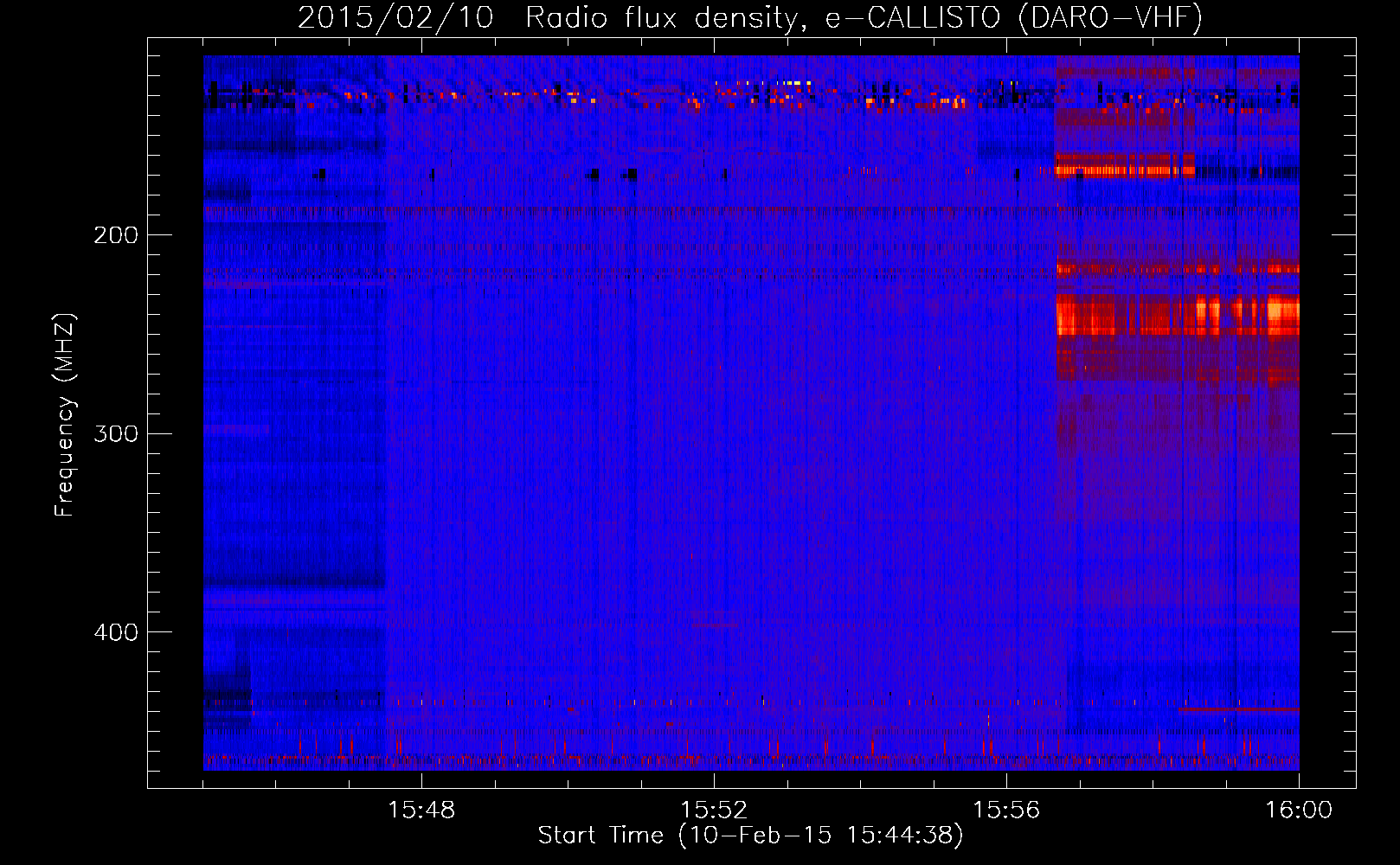The height and width of the screenshot is (865, 1400).
Task: Click the 'Start Time (10-Feb-15 15:44:38)' x-axis label
Action: [750, 836]
